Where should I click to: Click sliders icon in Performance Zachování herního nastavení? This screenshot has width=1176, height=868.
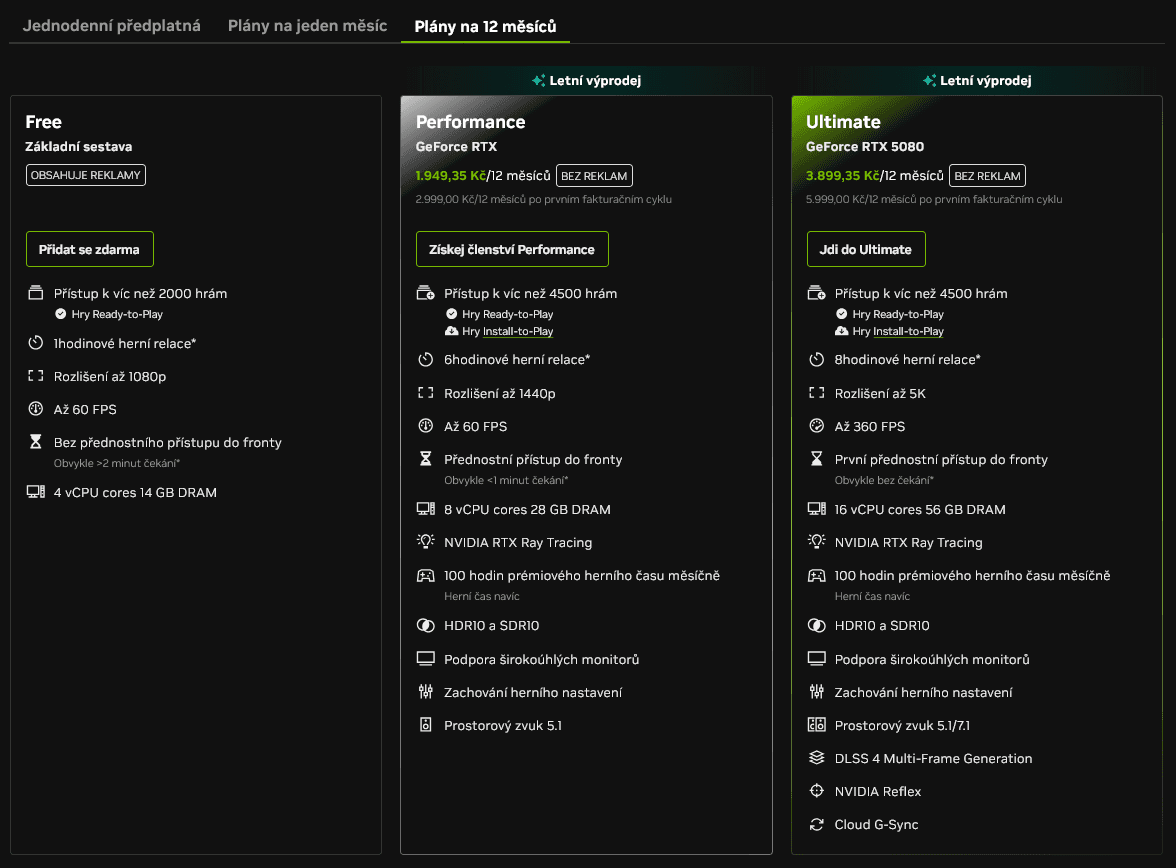(x=425, y=692)
